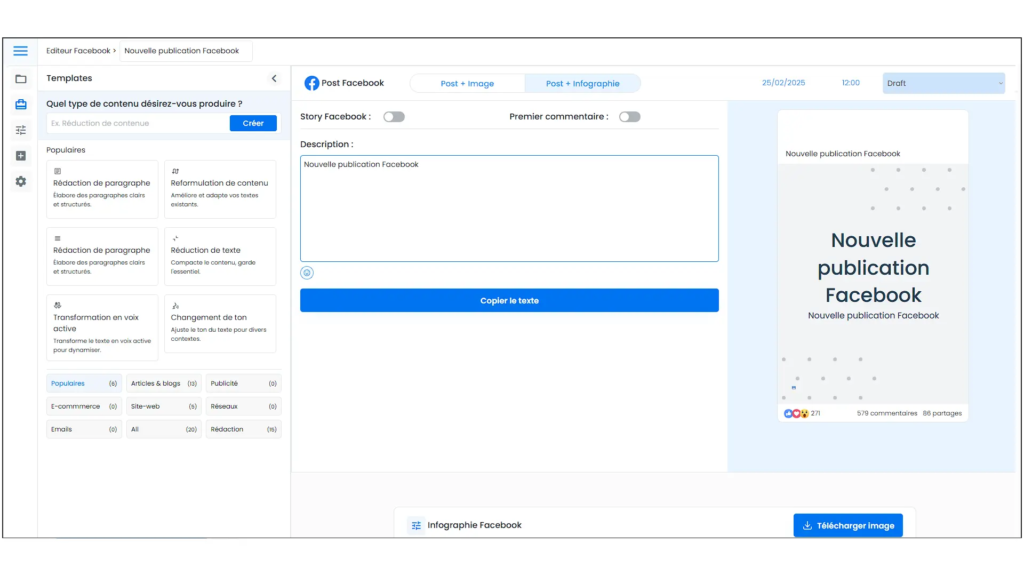Open the Reformulation de contenu template
1024x576 pixels.
click(x=220, y=189)
